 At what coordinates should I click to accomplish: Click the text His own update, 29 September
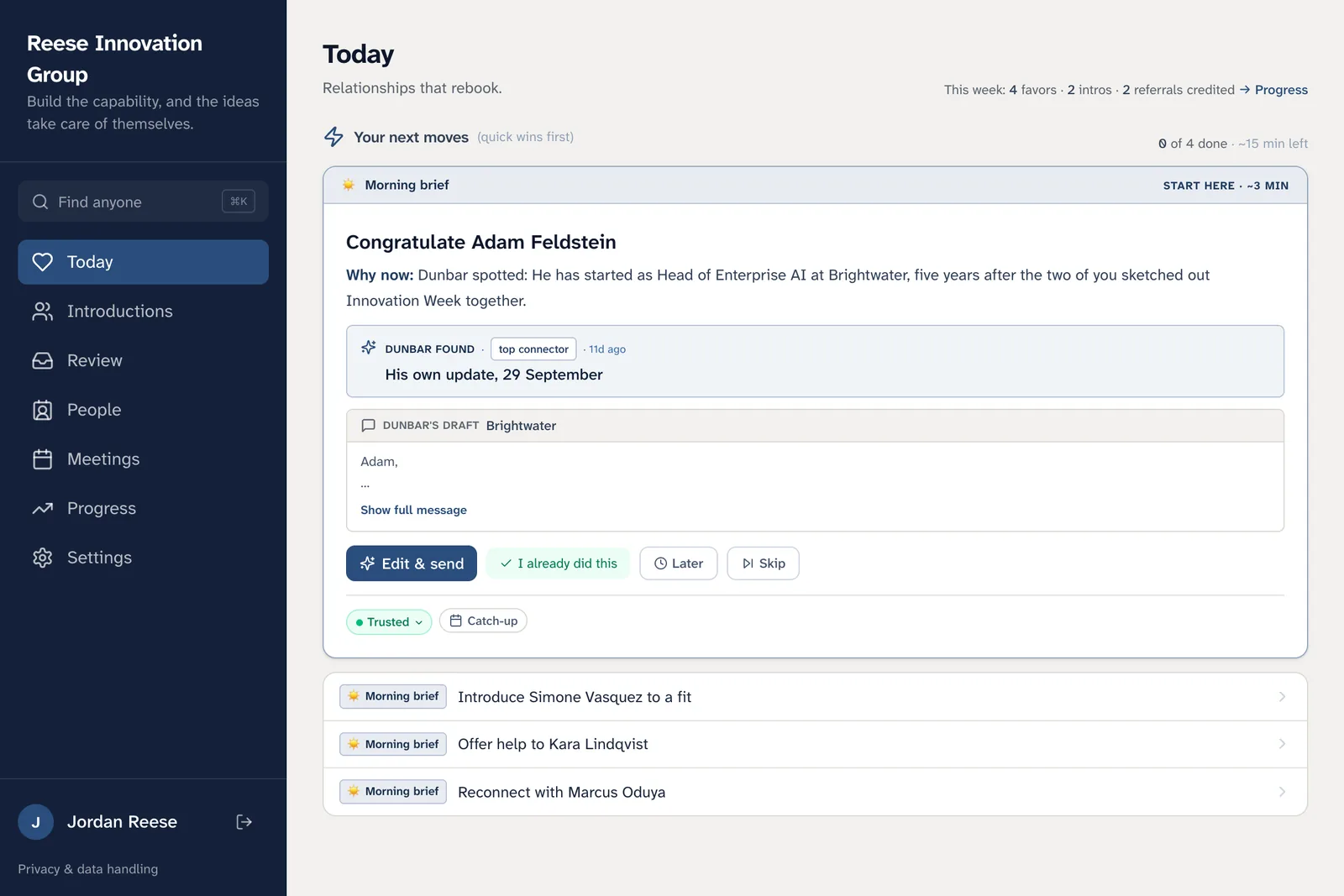pos(494,375)
